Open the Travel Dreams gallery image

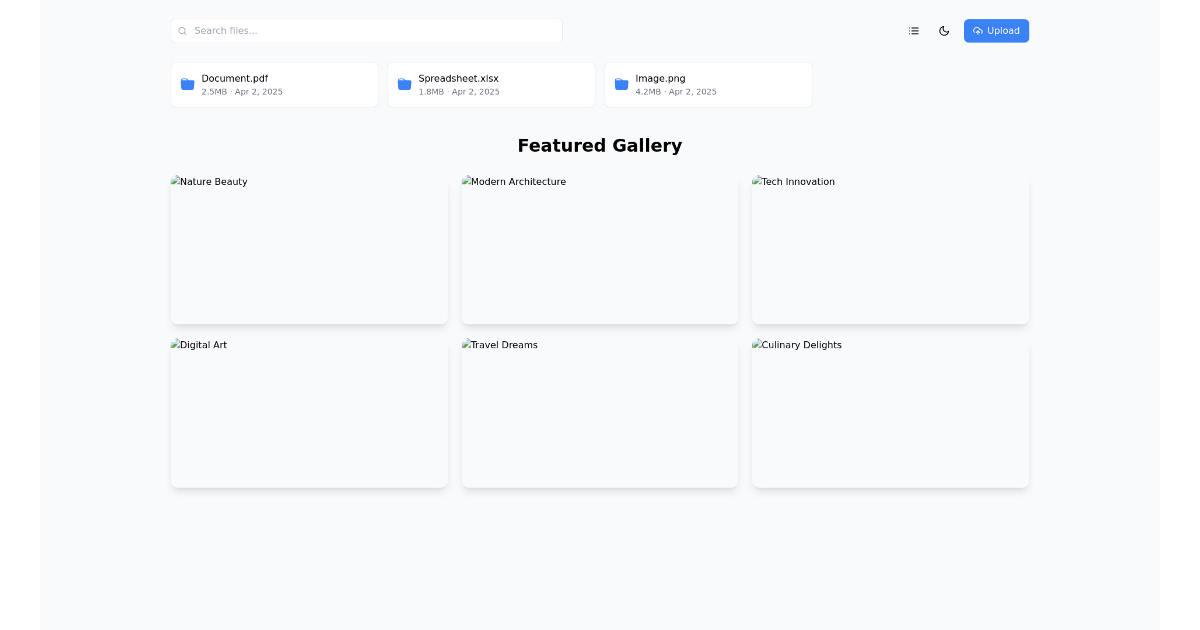[x=599, y=412]
